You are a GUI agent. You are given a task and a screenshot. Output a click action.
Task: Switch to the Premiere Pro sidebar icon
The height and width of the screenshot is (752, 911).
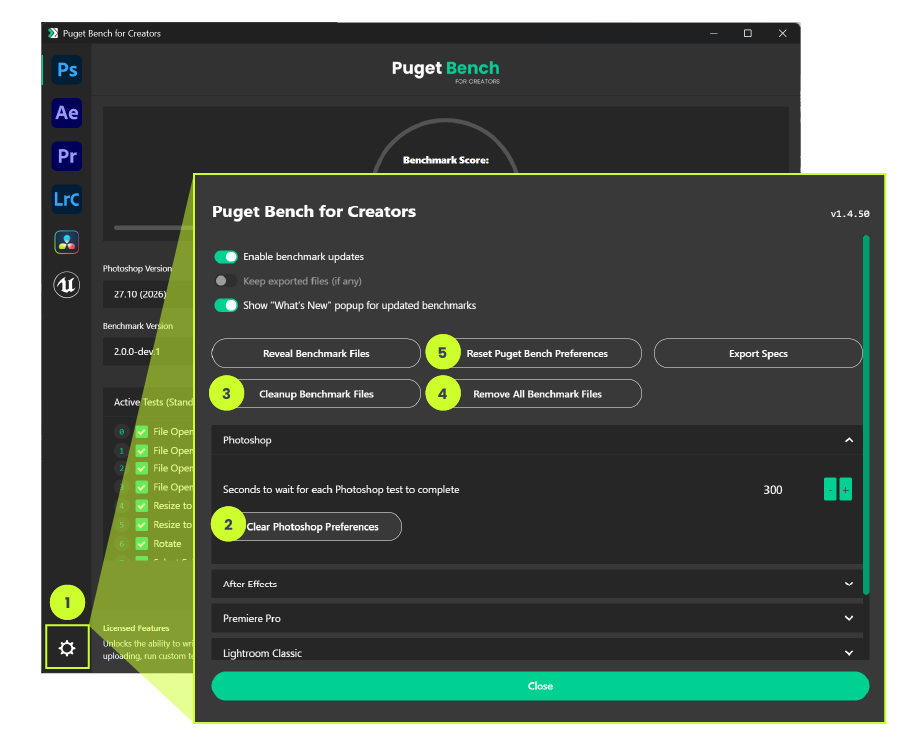[x=67, y=156]
